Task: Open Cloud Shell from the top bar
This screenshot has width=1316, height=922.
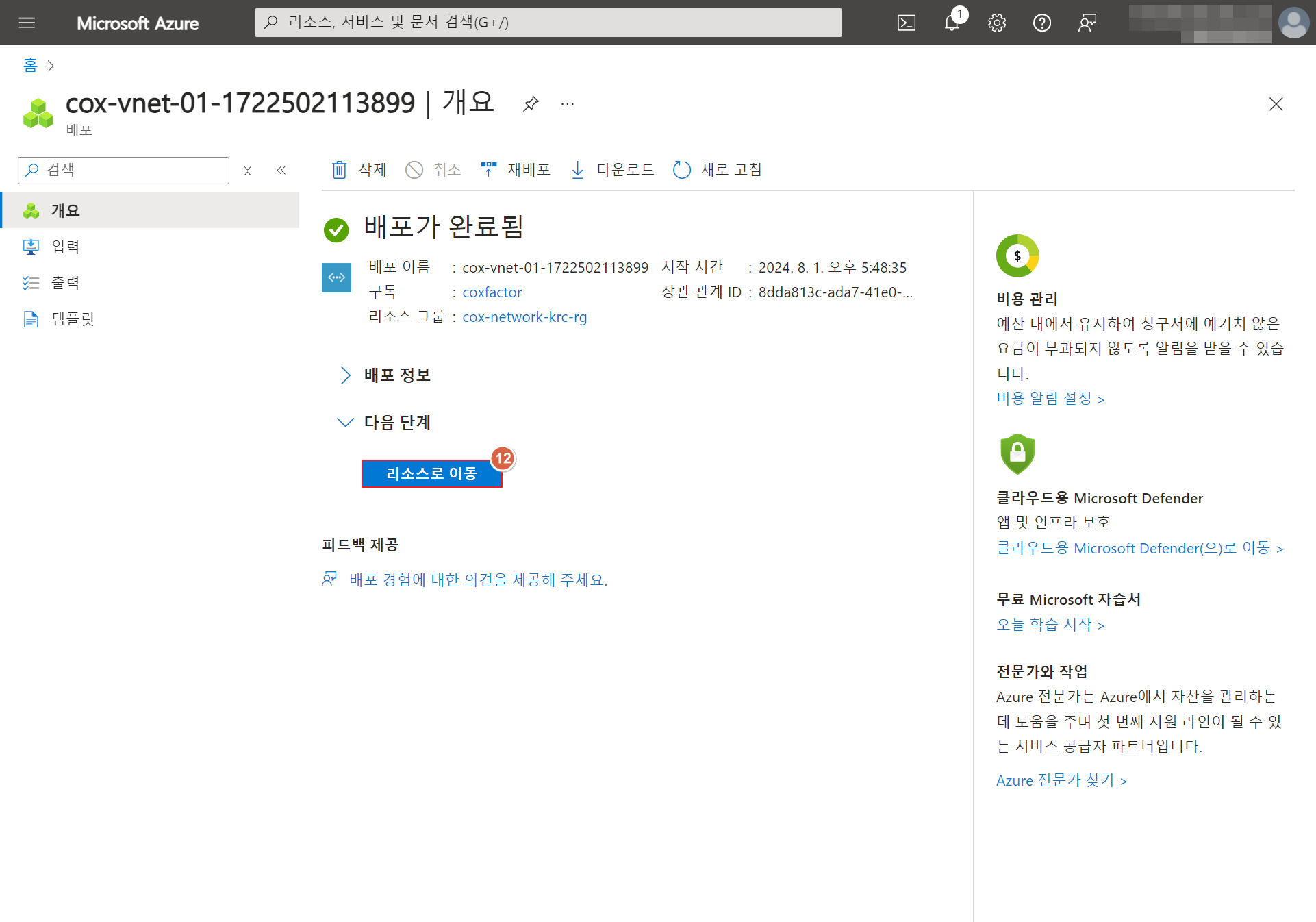Action: (906, 23)
